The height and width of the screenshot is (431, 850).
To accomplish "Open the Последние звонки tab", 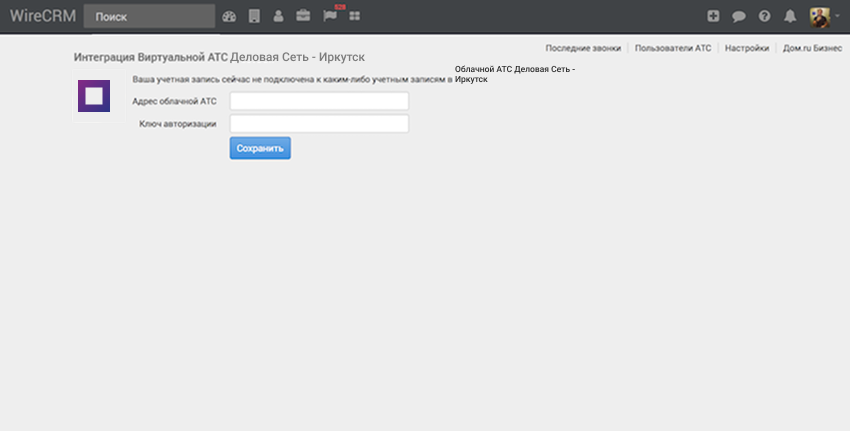I will [x=583, y=48].
